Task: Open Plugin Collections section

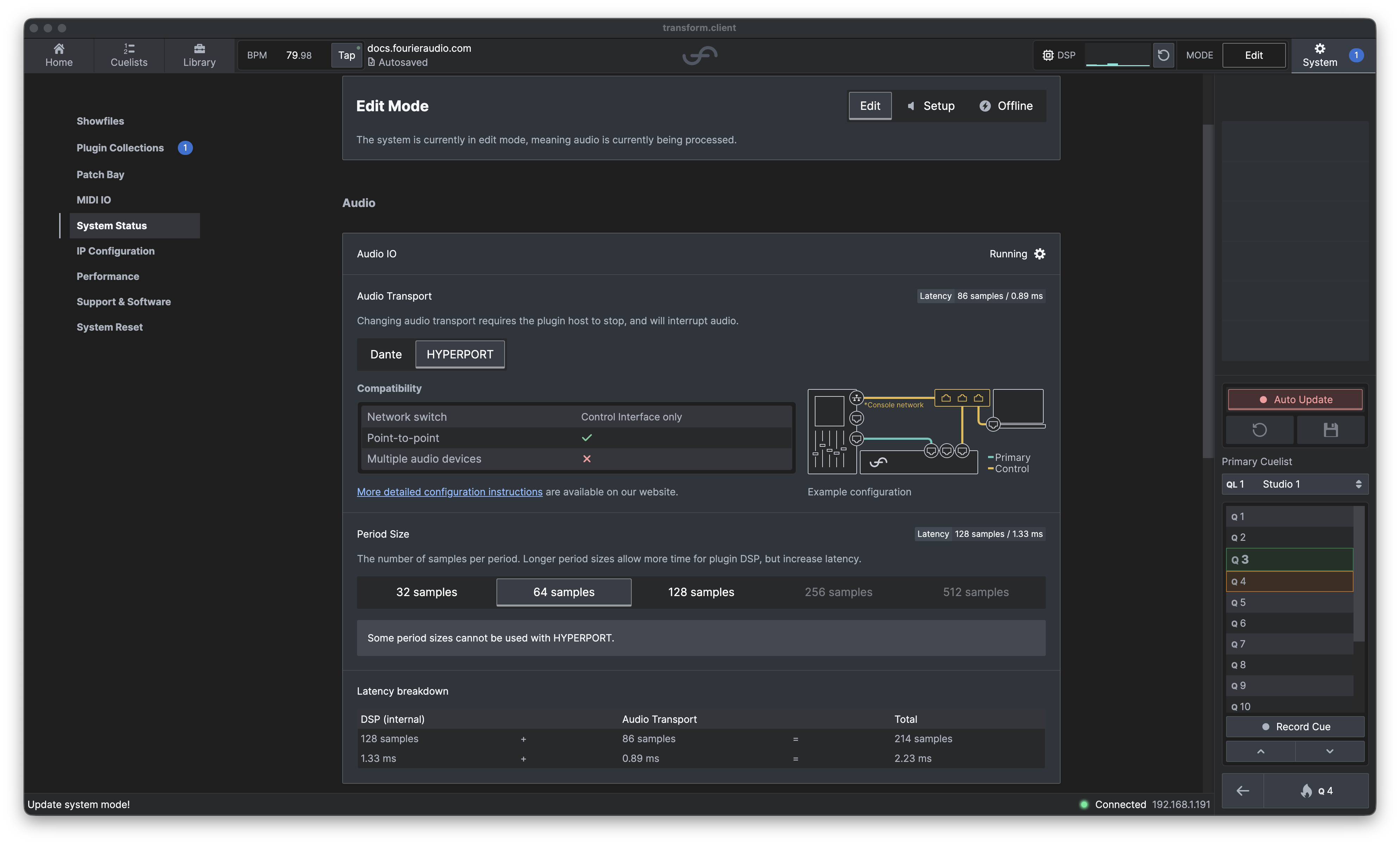Action: pyautogui.click(x=120, y=148)
